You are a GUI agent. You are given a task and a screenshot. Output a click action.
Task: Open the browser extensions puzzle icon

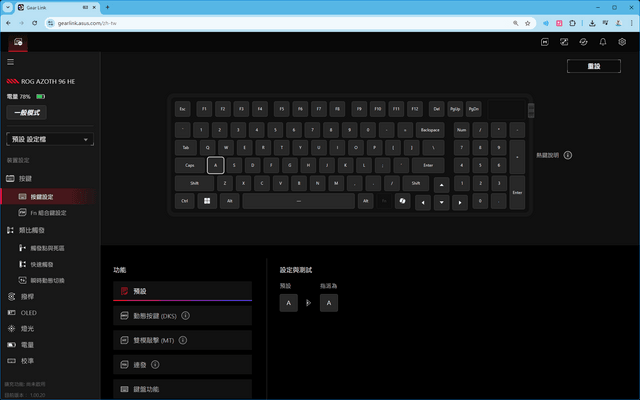point(572,23)
